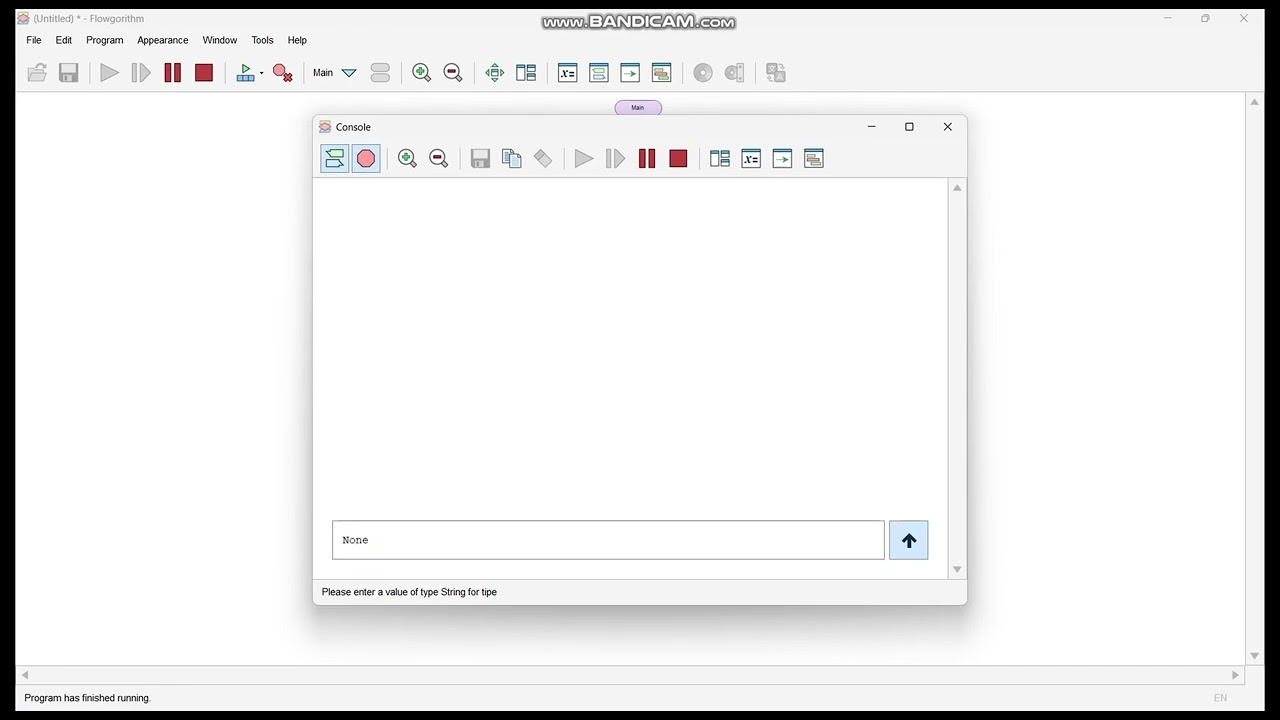Click the layout windows icon in Console toolbar
Image resolution: width=1280 pixels, height=720 pixels.
click(x=720, y=158)
